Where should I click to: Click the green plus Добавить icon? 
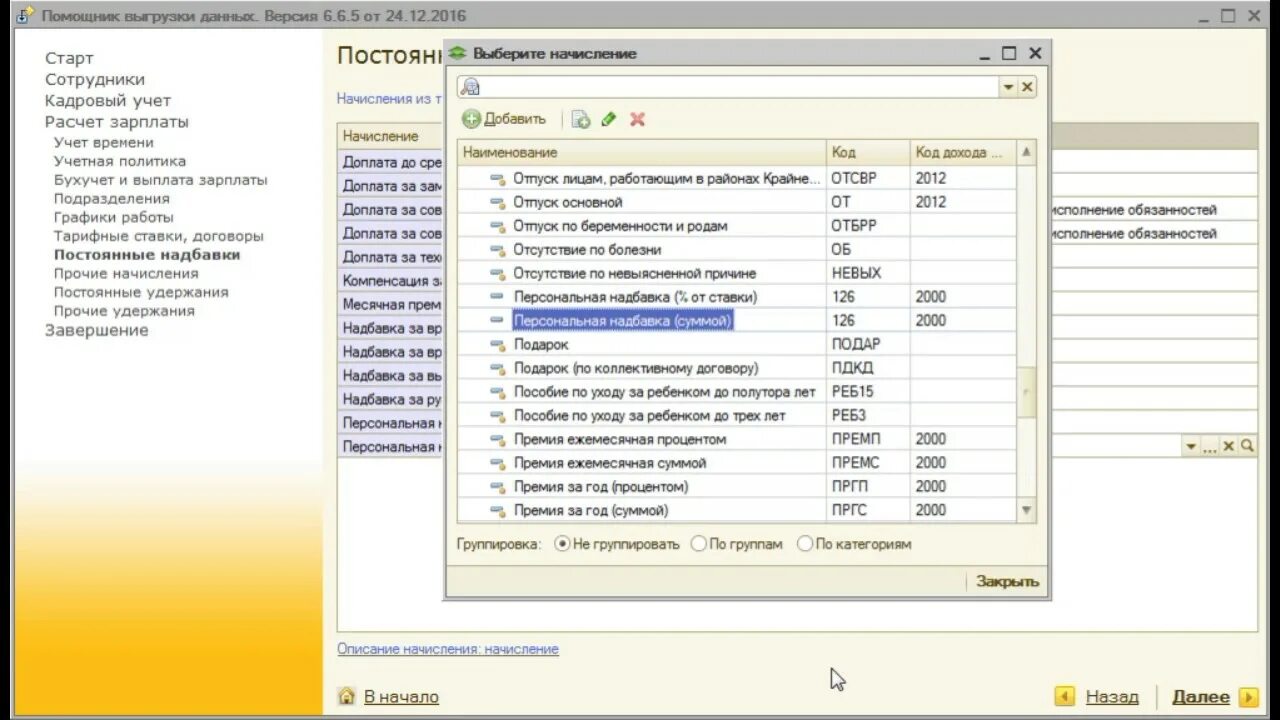point(471,119)
